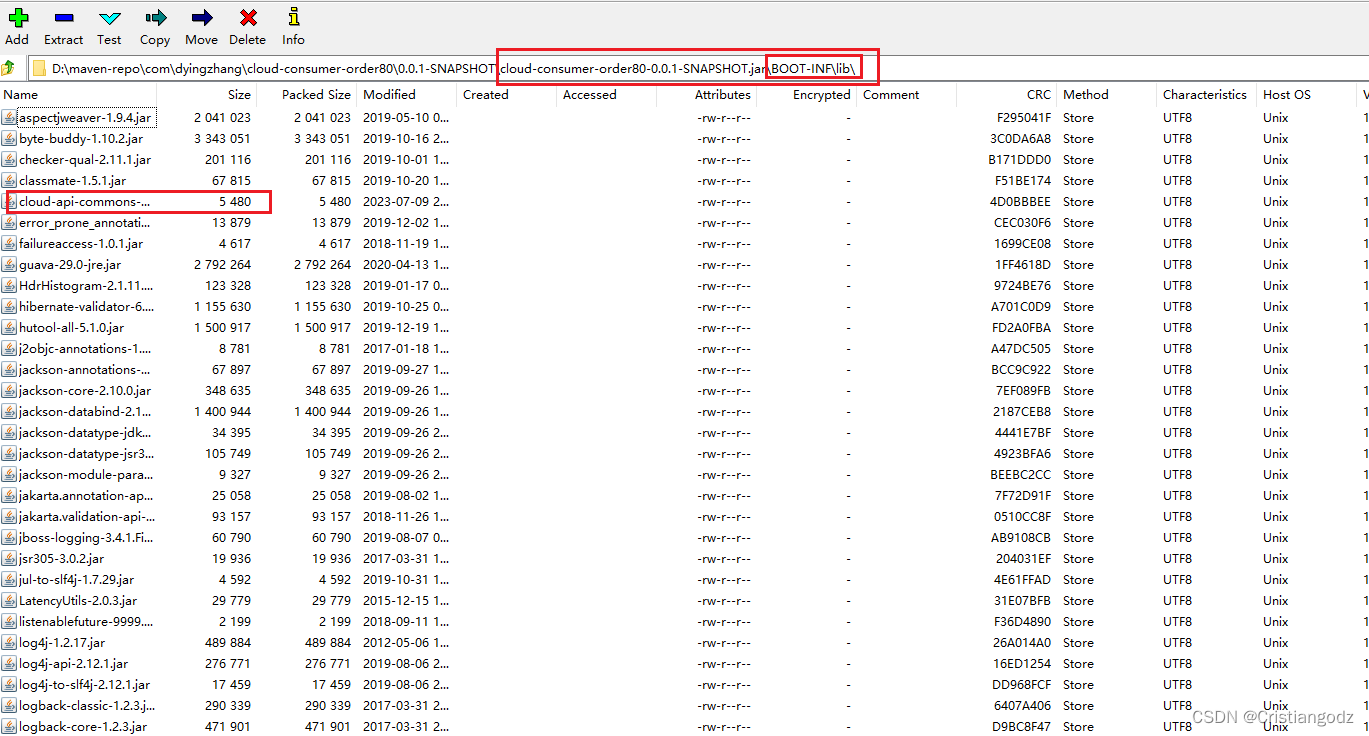1369x736 pixels.
Task: Click the CRC value 3C0DA6A8
Action: (x=1020, y=139)
